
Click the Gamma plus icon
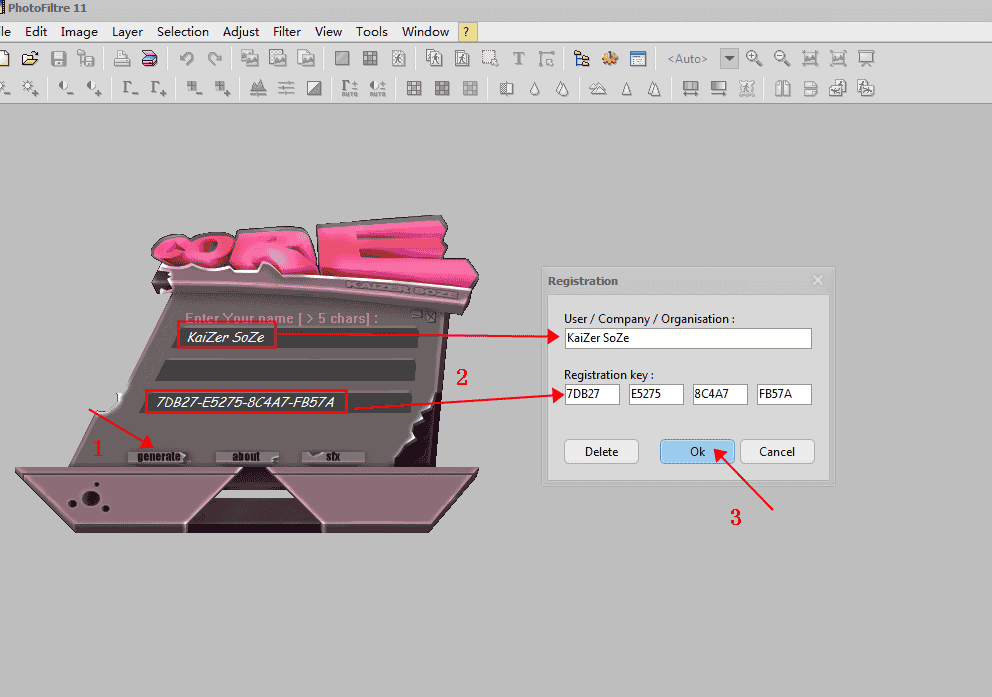[x=159, y=88]
